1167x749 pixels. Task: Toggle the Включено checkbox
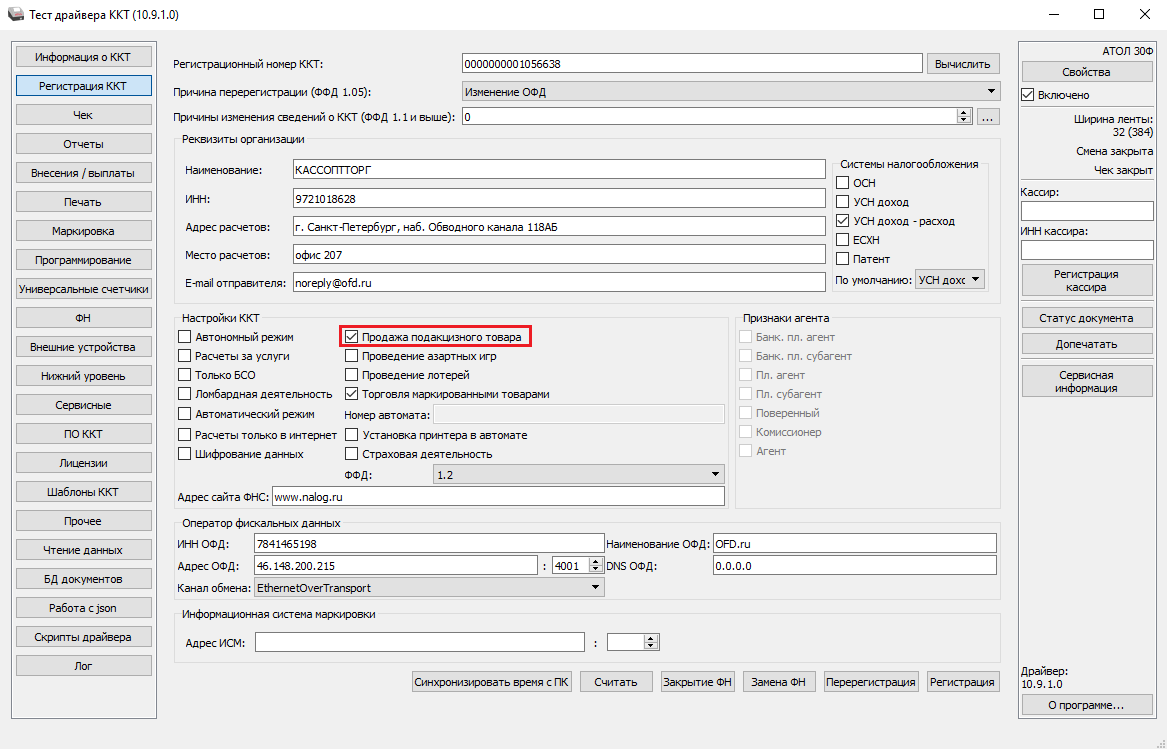[1027, 95]
